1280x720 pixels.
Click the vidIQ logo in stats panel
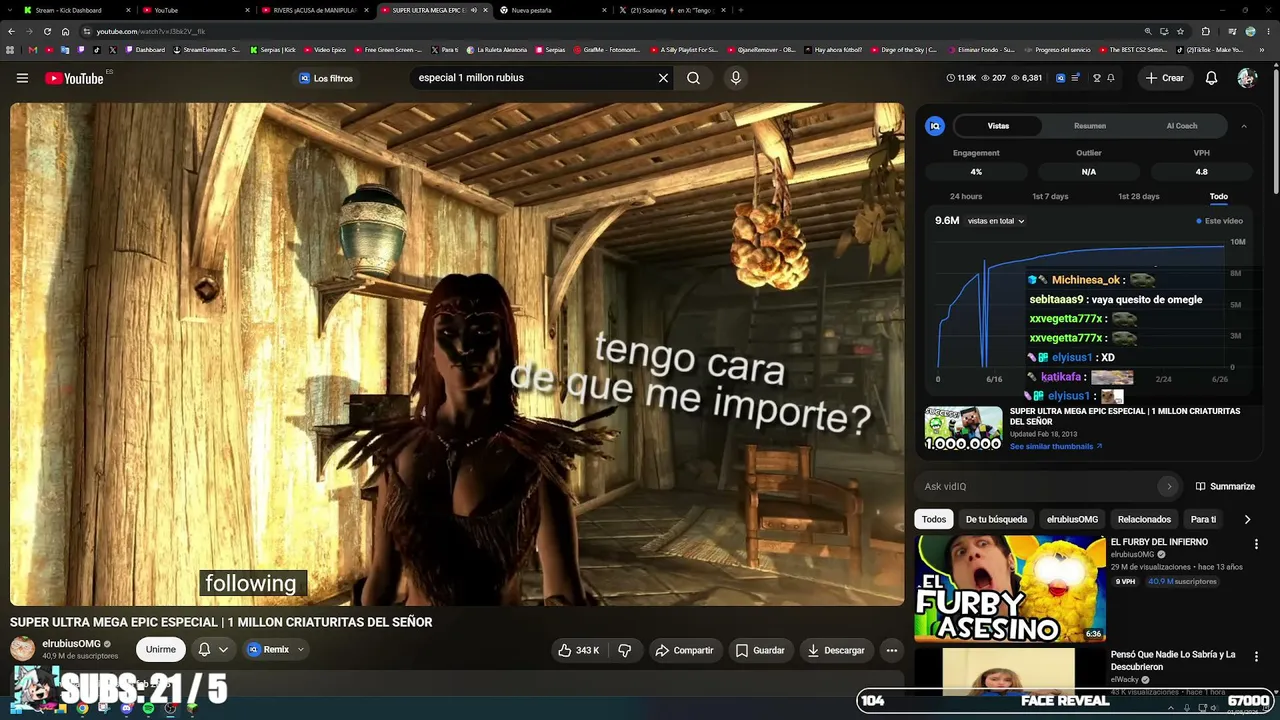(x=935, y=126)
